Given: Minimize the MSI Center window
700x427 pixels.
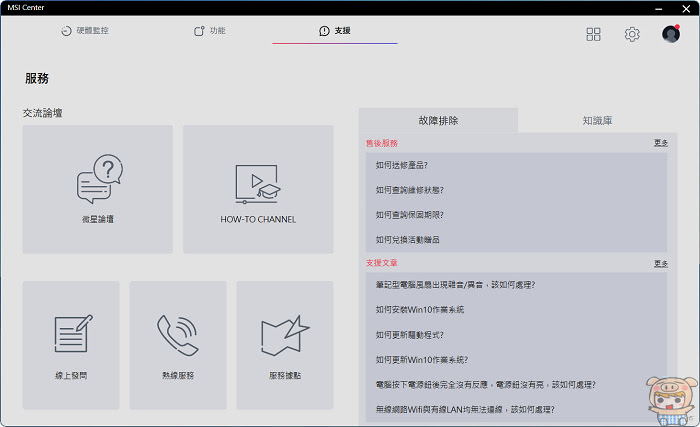Looking at the screenshot, I should click(658, 8).
